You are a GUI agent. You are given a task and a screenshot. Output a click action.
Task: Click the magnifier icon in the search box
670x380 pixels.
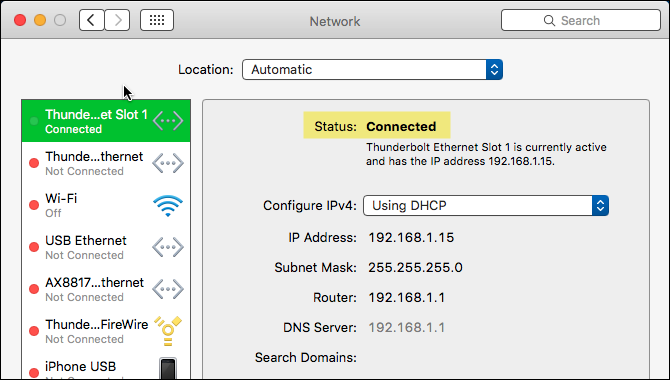pyautogui.click(x=549, y=21)
